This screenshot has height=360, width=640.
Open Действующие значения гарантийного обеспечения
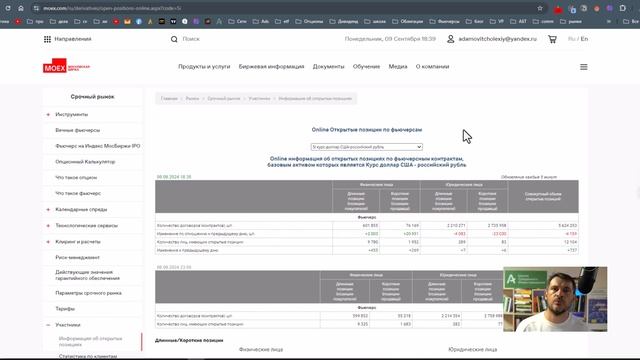87,275
